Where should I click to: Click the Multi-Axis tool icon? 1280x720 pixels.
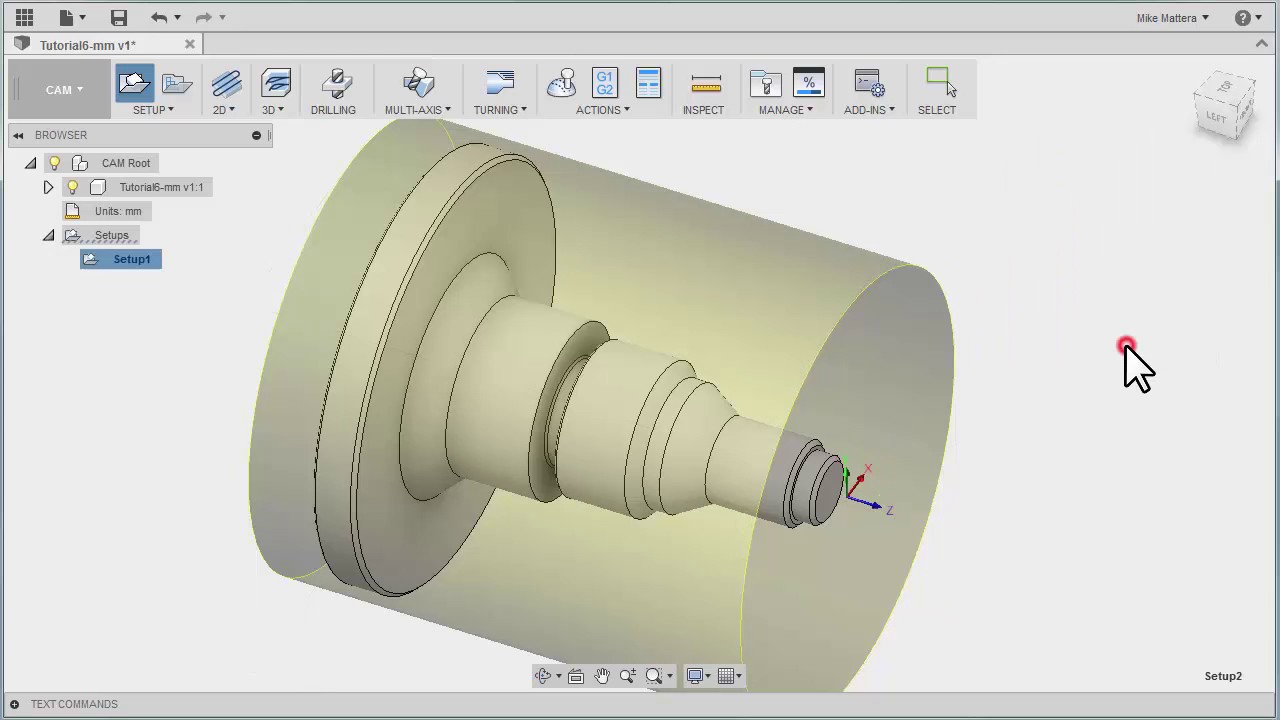pyautogui.click(x=418, y=84)
